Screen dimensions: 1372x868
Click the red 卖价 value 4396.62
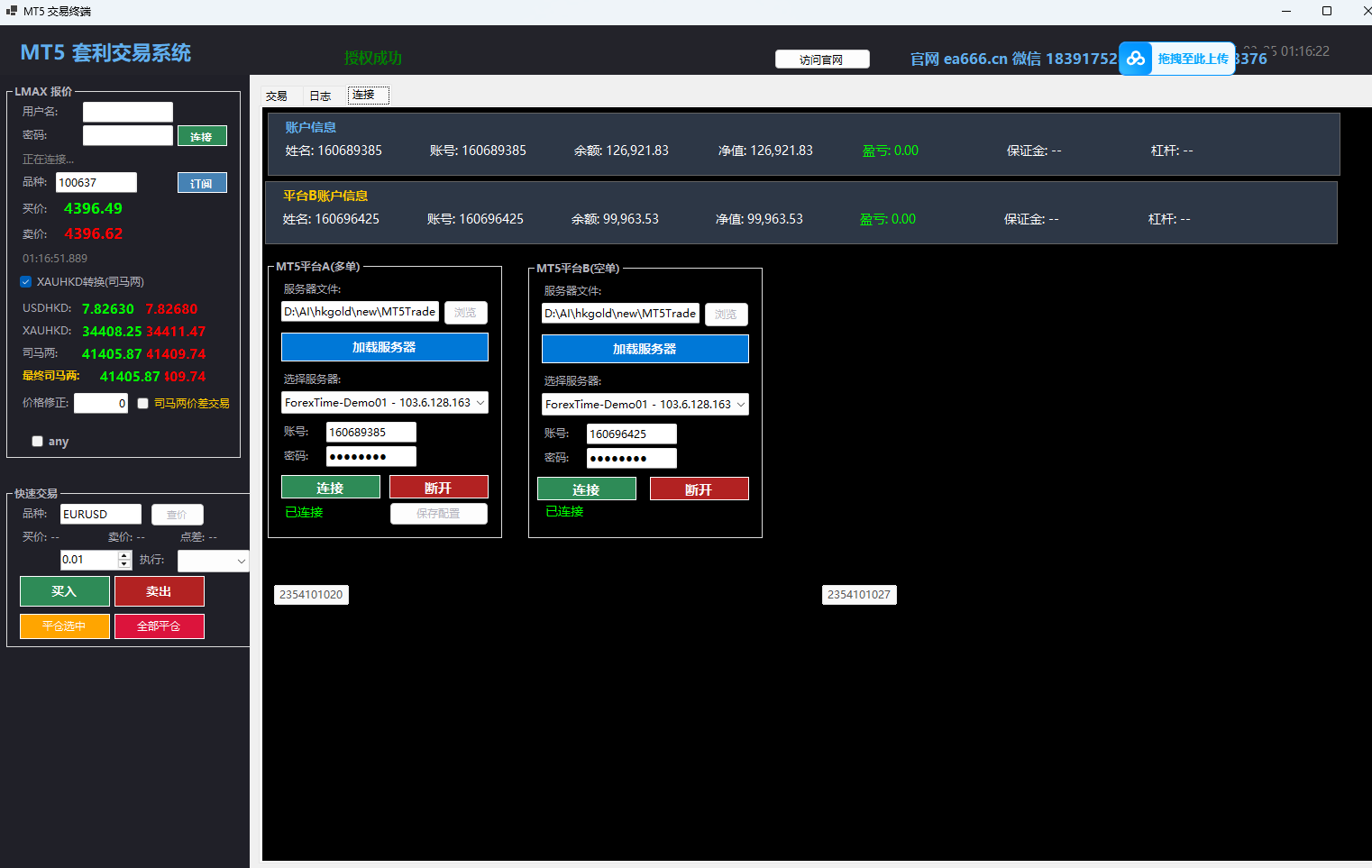pos(93,234)
